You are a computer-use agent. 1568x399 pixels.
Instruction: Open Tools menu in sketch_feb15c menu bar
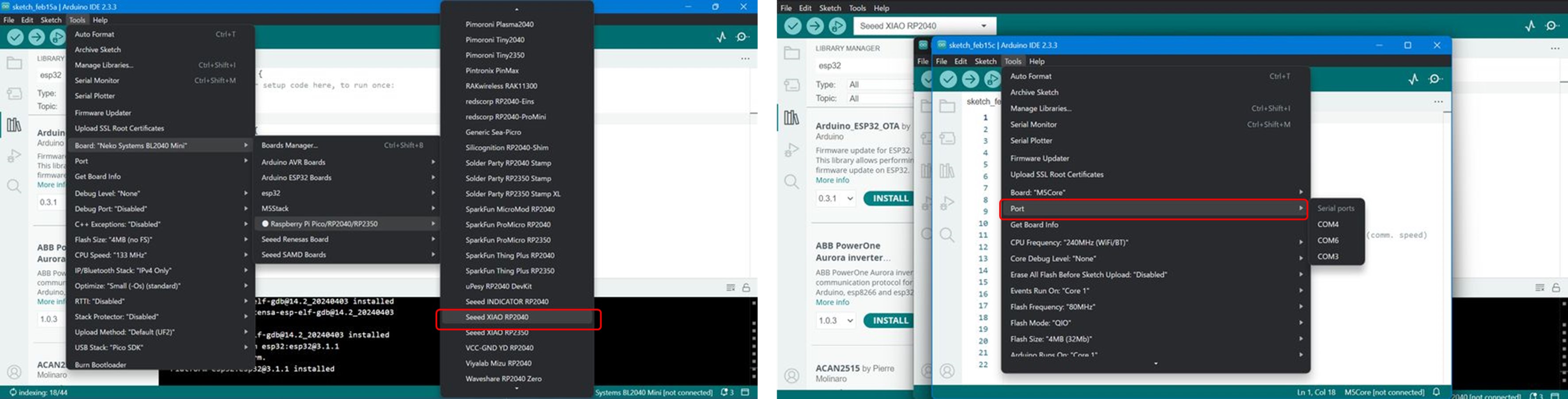coord(1012,62)
